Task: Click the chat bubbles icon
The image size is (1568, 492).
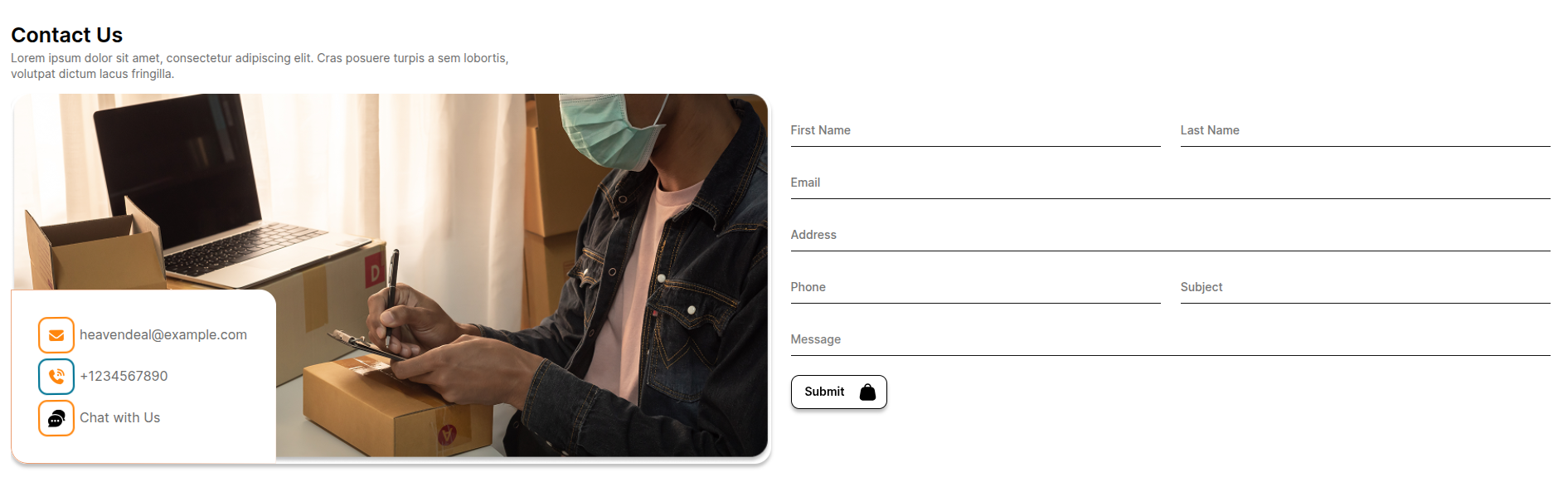Action: coord(56,418)
